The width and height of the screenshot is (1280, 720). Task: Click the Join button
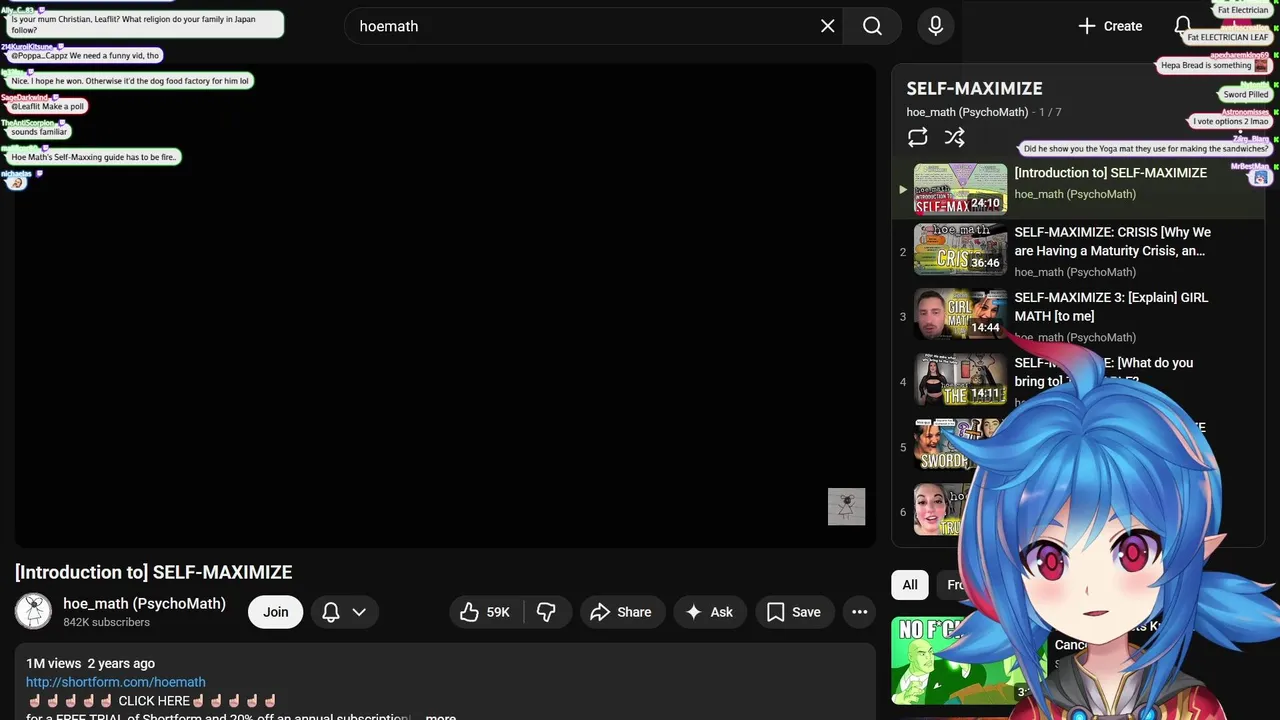coord(275,612)
